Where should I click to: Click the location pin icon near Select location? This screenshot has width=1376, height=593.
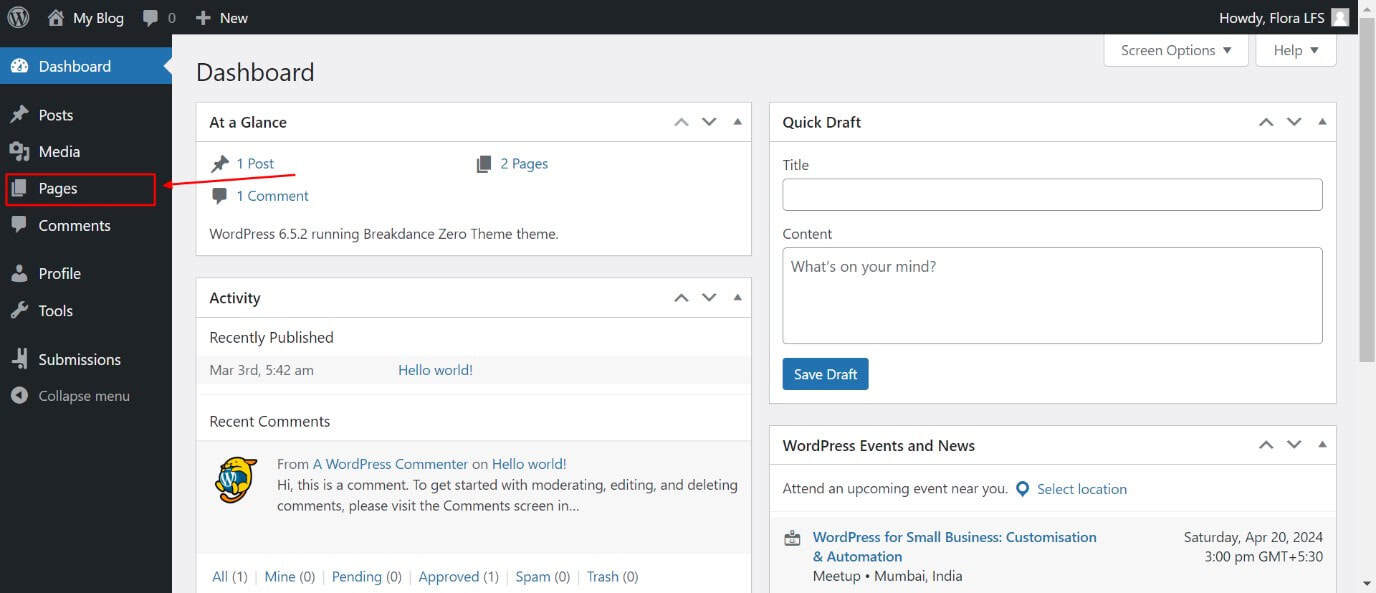(x=1022, y=489)
